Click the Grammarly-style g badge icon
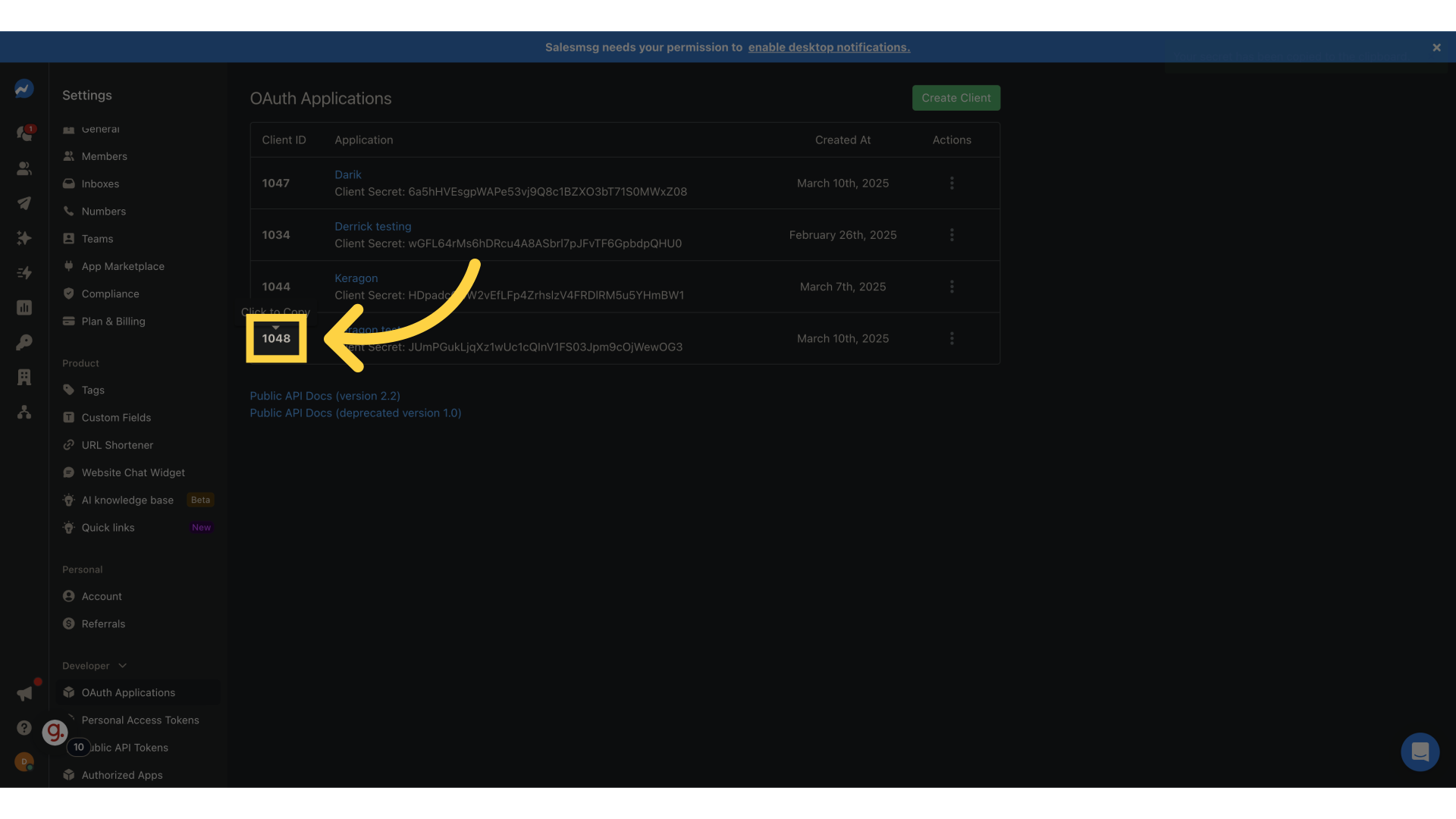Image resolution: width=1456 pixels, height=819 pixels. tap(55, 732)
